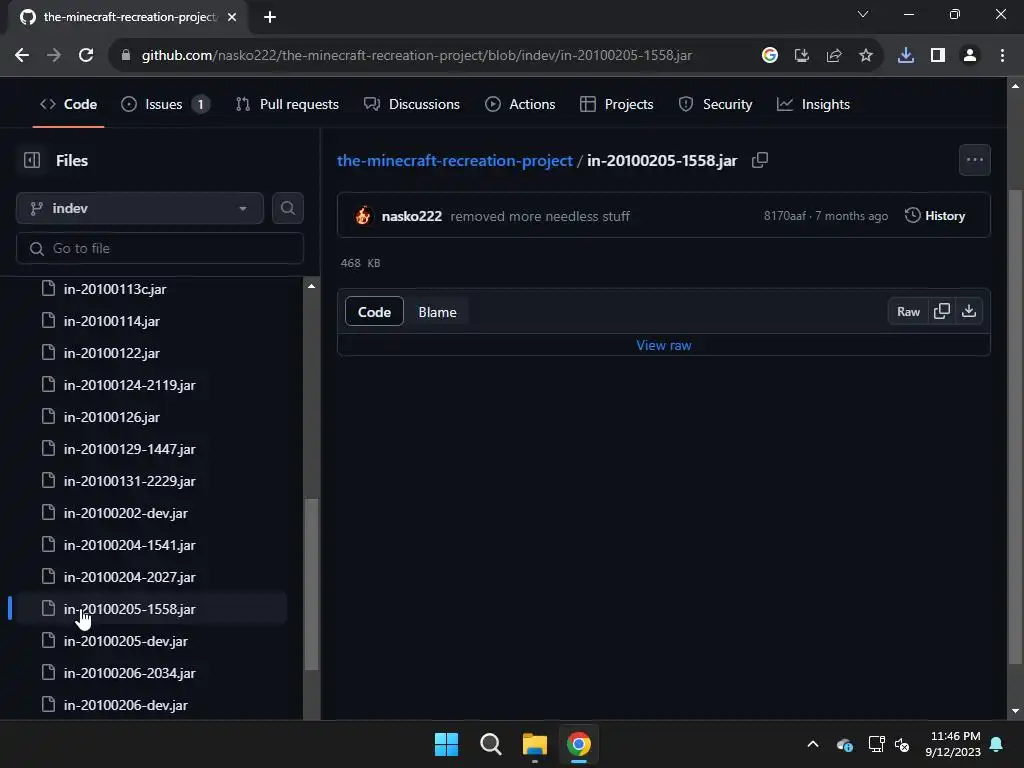Open the Projects tab
The width and height of the screenshot is (1024, 768).
[x=616, y=104]
